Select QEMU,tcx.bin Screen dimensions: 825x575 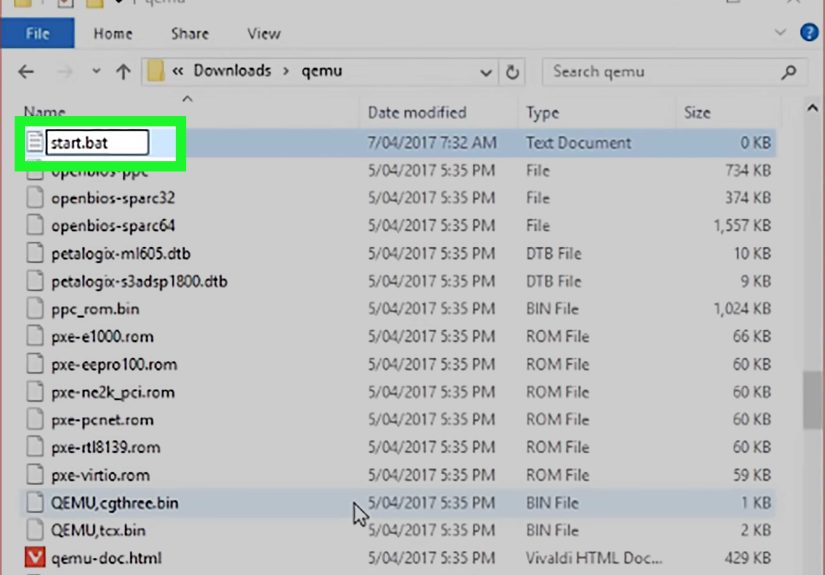click(98, 530)
